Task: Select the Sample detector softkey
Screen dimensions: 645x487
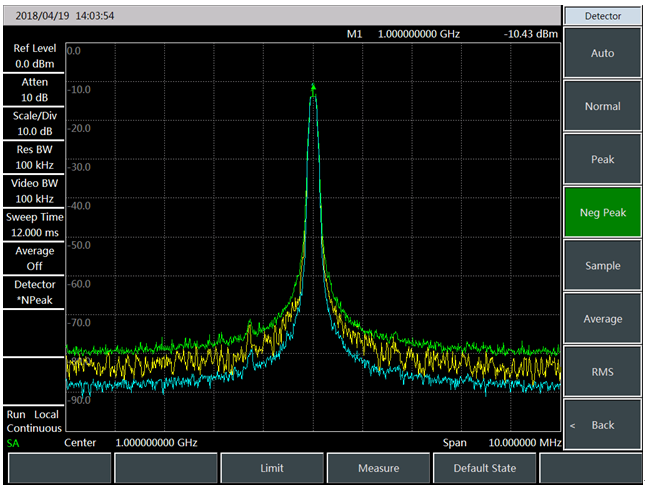Action: click(602, 266)
